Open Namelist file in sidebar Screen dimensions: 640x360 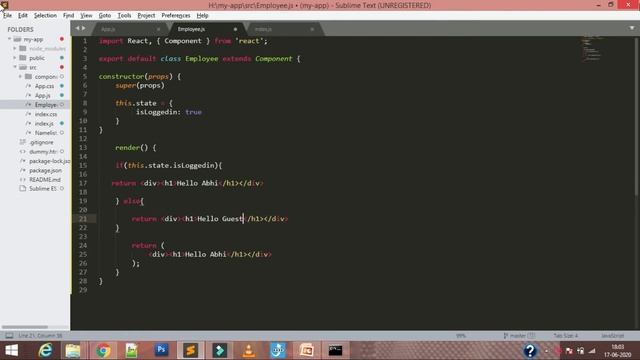46,133
